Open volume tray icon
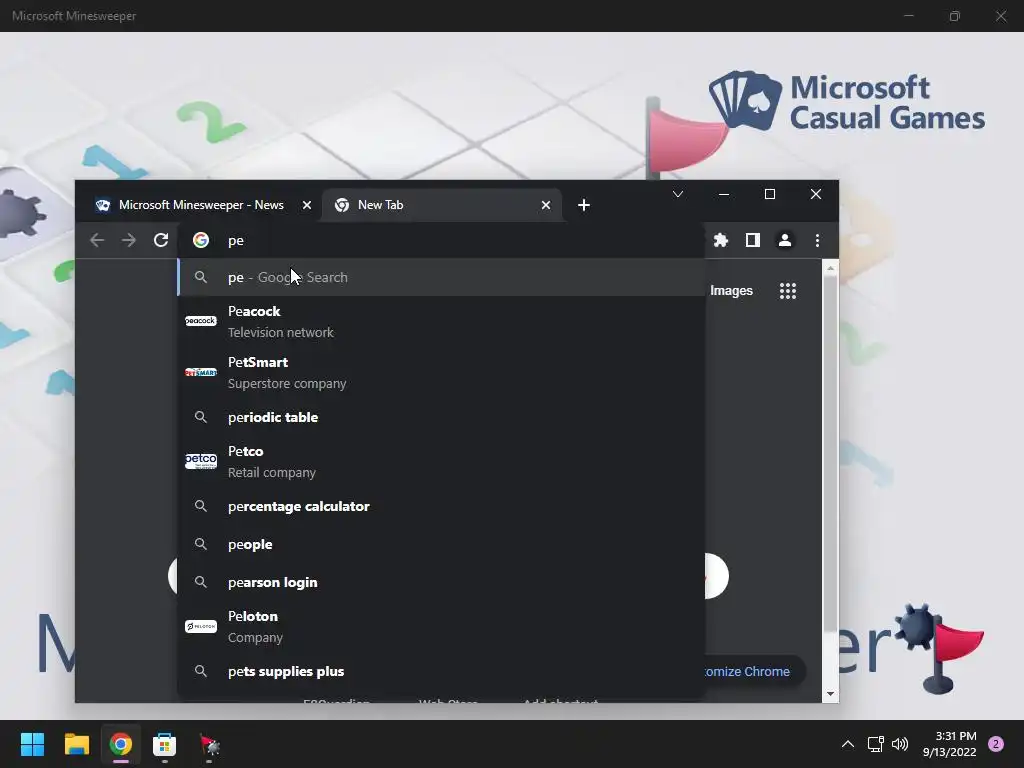Viewport: 1024px width, 768px height. [x=900, y=744]
